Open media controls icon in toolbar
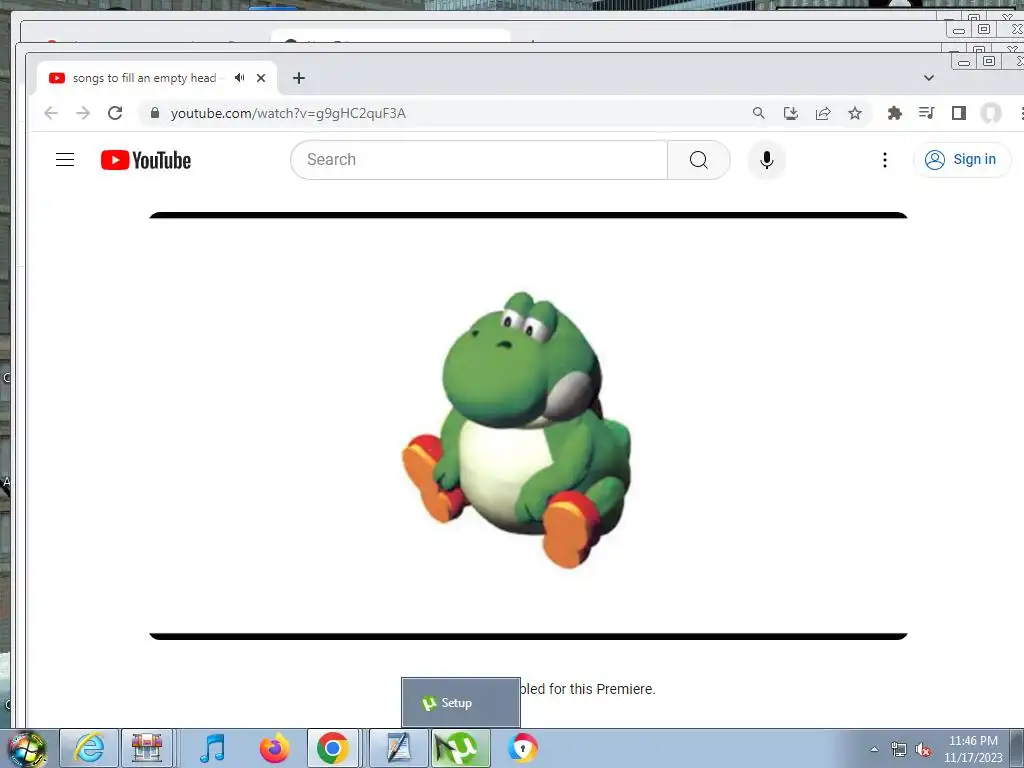 point(927,113)
